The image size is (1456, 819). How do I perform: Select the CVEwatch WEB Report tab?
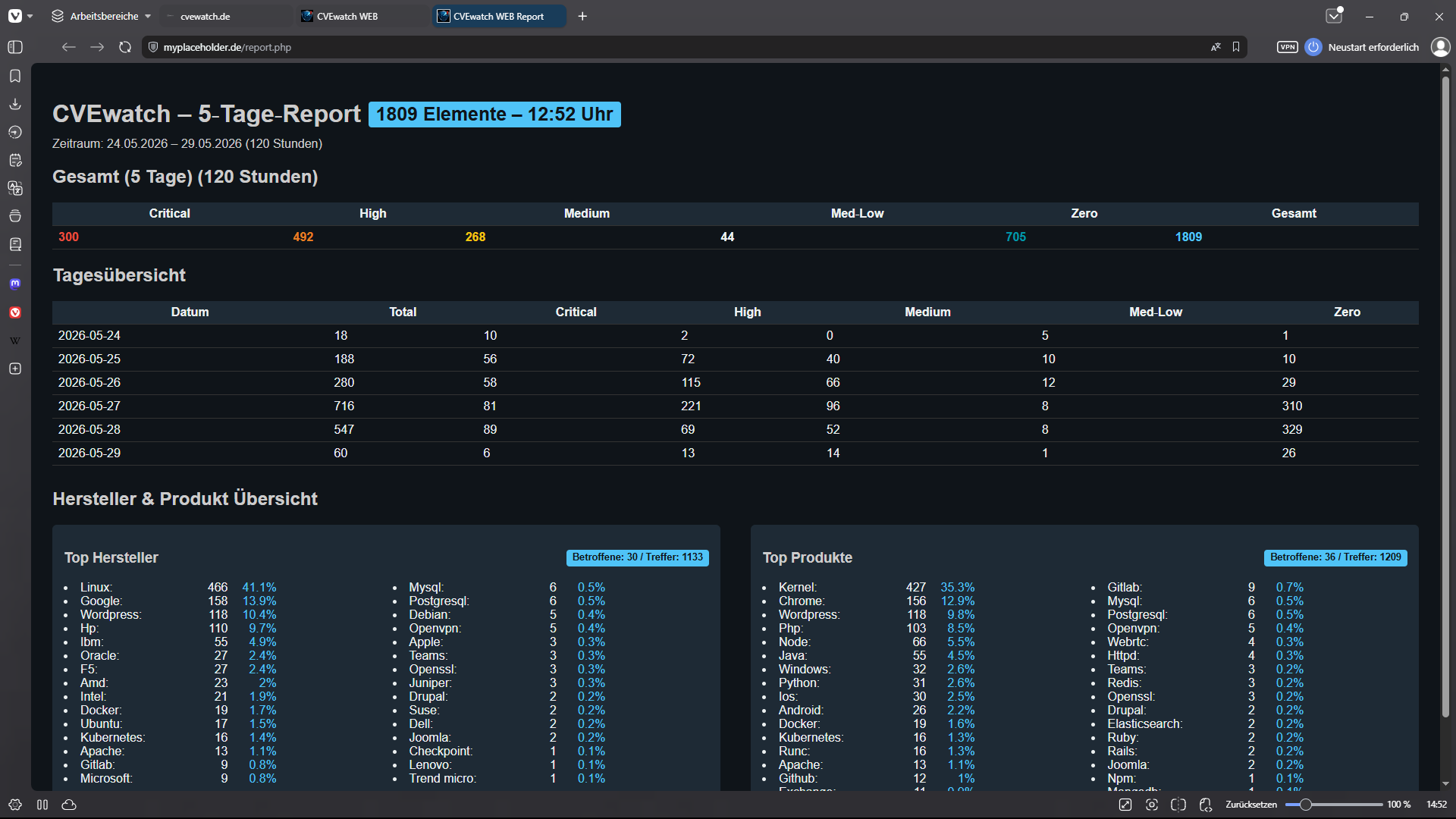499,16
